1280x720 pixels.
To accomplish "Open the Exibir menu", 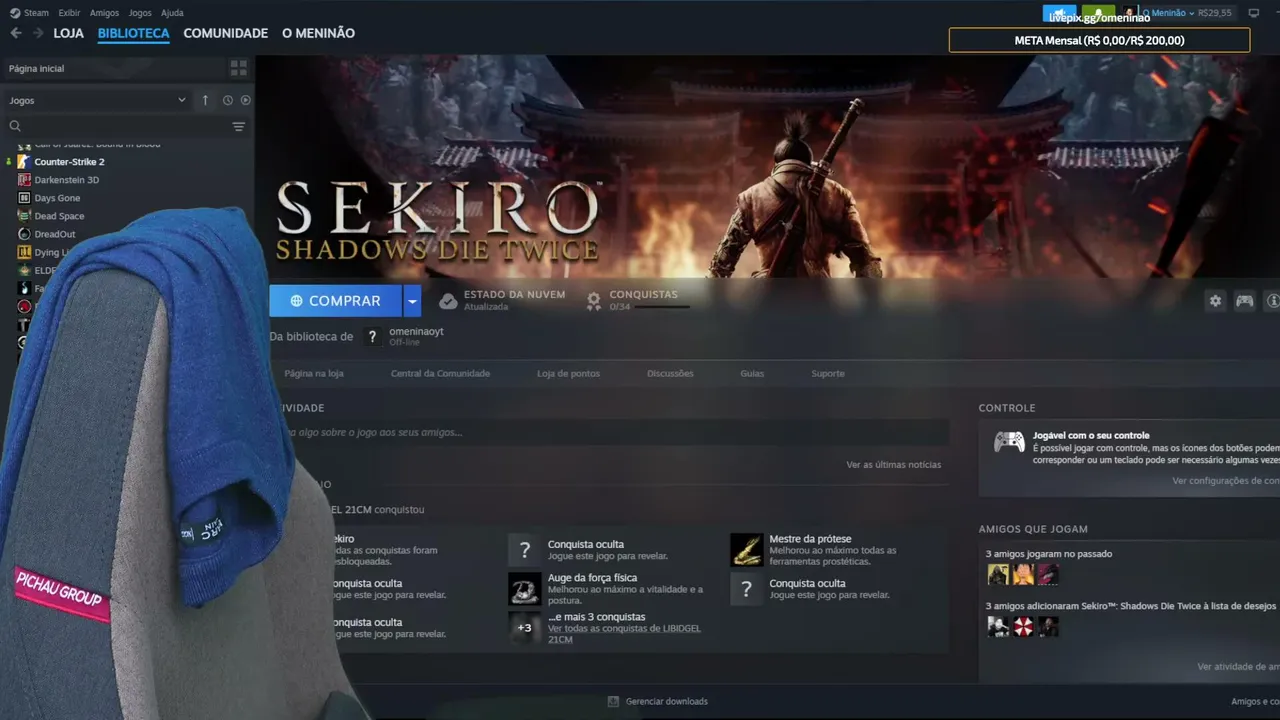I will [x=69, y=13].
